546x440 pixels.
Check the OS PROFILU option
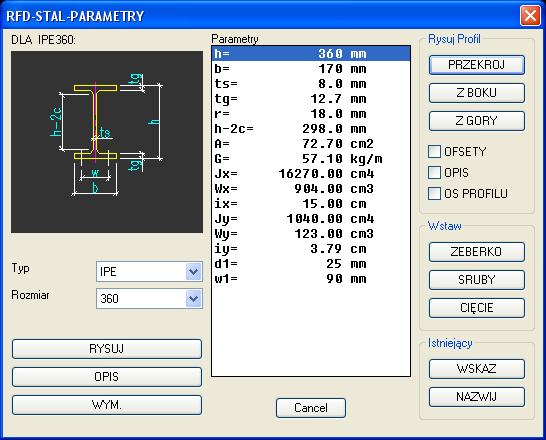(x=434, y=194)
